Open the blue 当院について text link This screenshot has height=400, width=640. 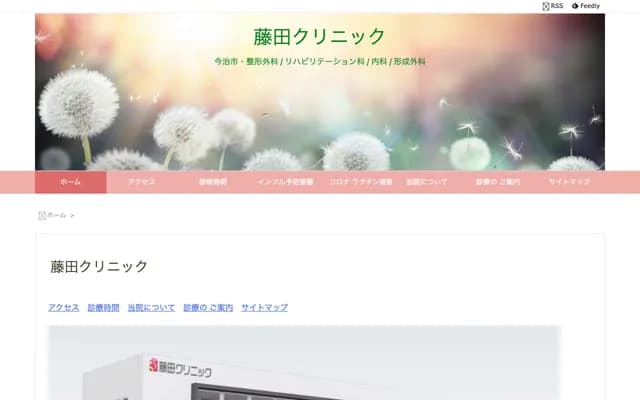pos(151,307)
